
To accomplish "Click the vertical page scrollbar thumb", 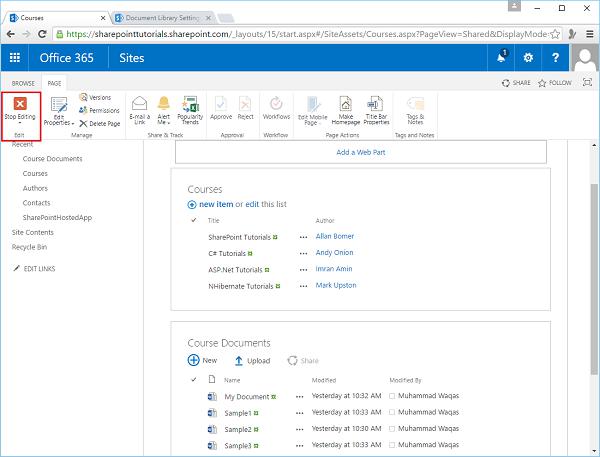I will coord(594,279).
